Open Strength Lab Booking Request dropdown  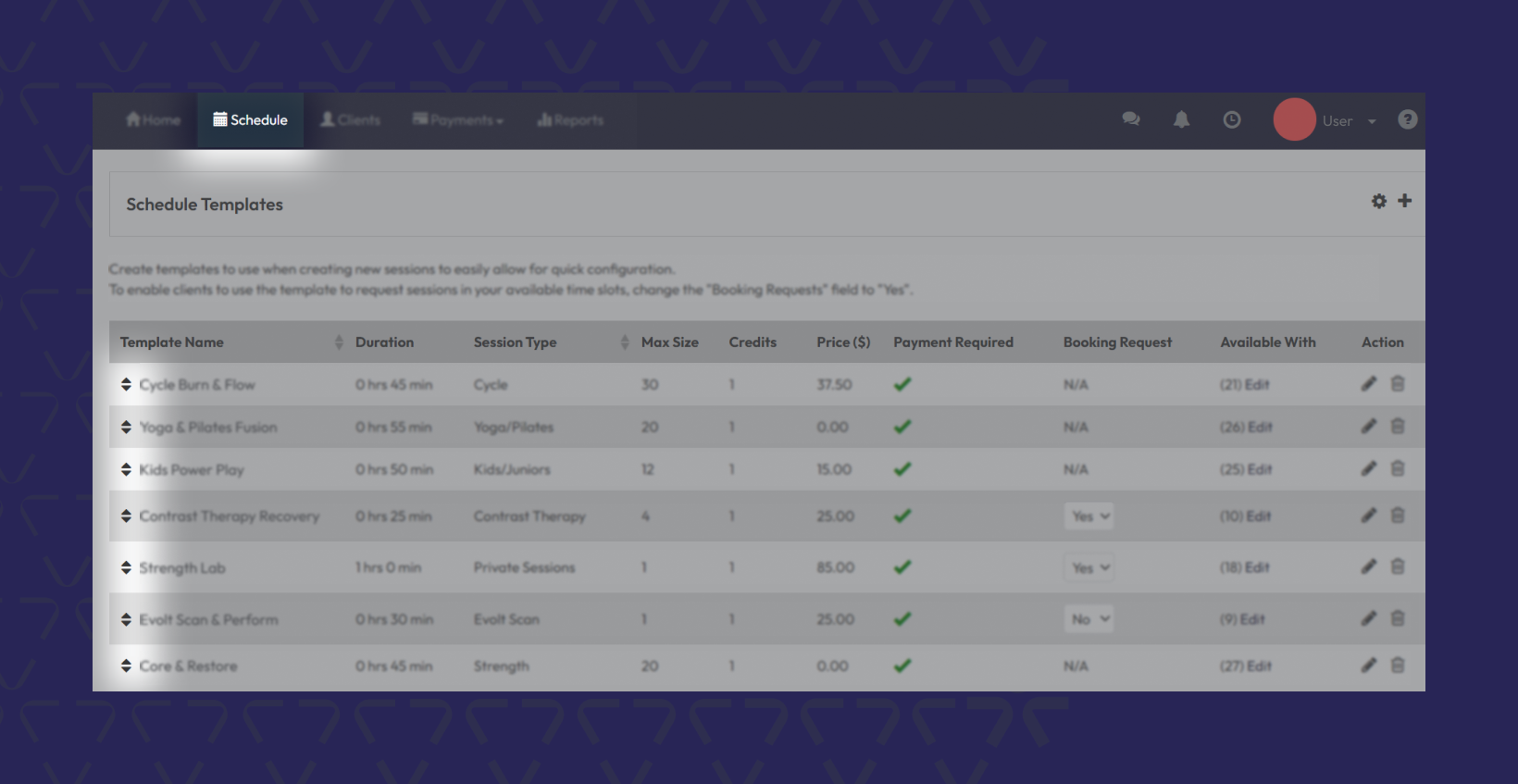1089,568
